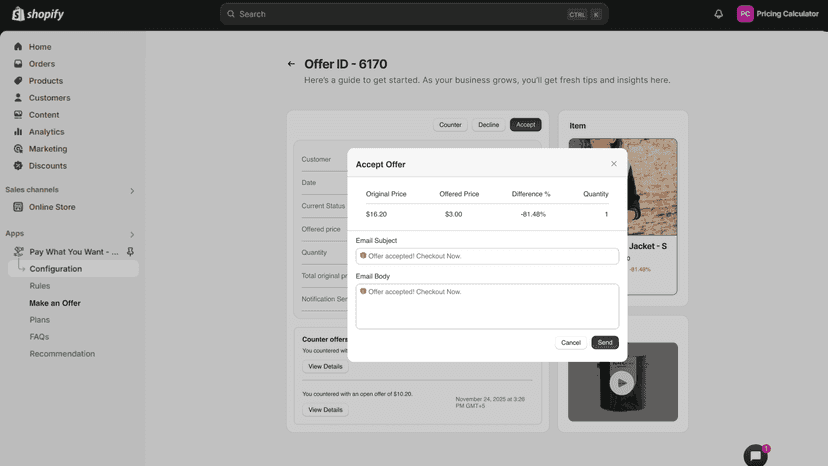Click the Home icon in the sidebar
The image size is (828, 466).
coord(18,46)
